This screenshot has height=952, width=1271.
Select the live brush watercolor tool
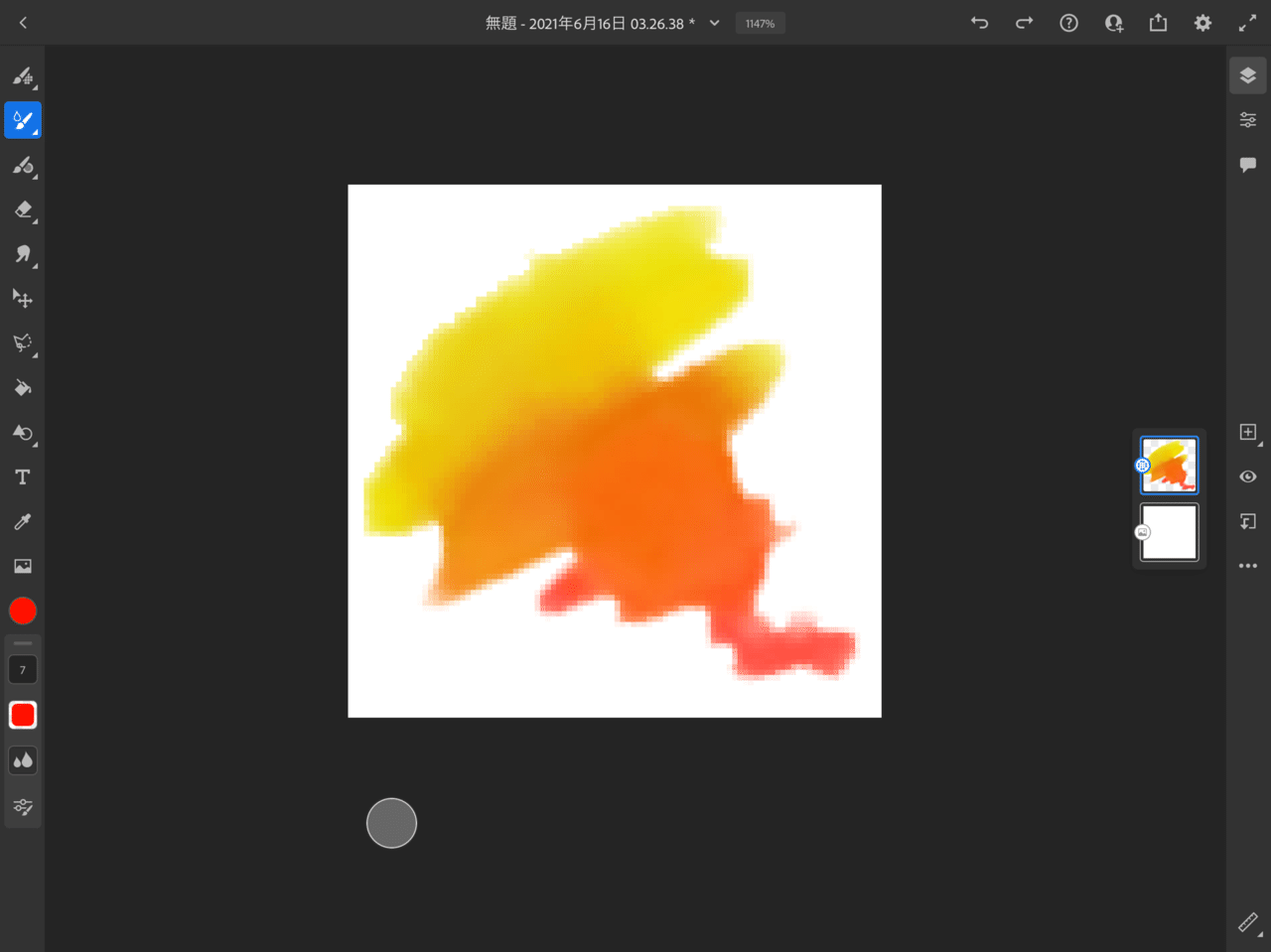(x=23, y=120)
